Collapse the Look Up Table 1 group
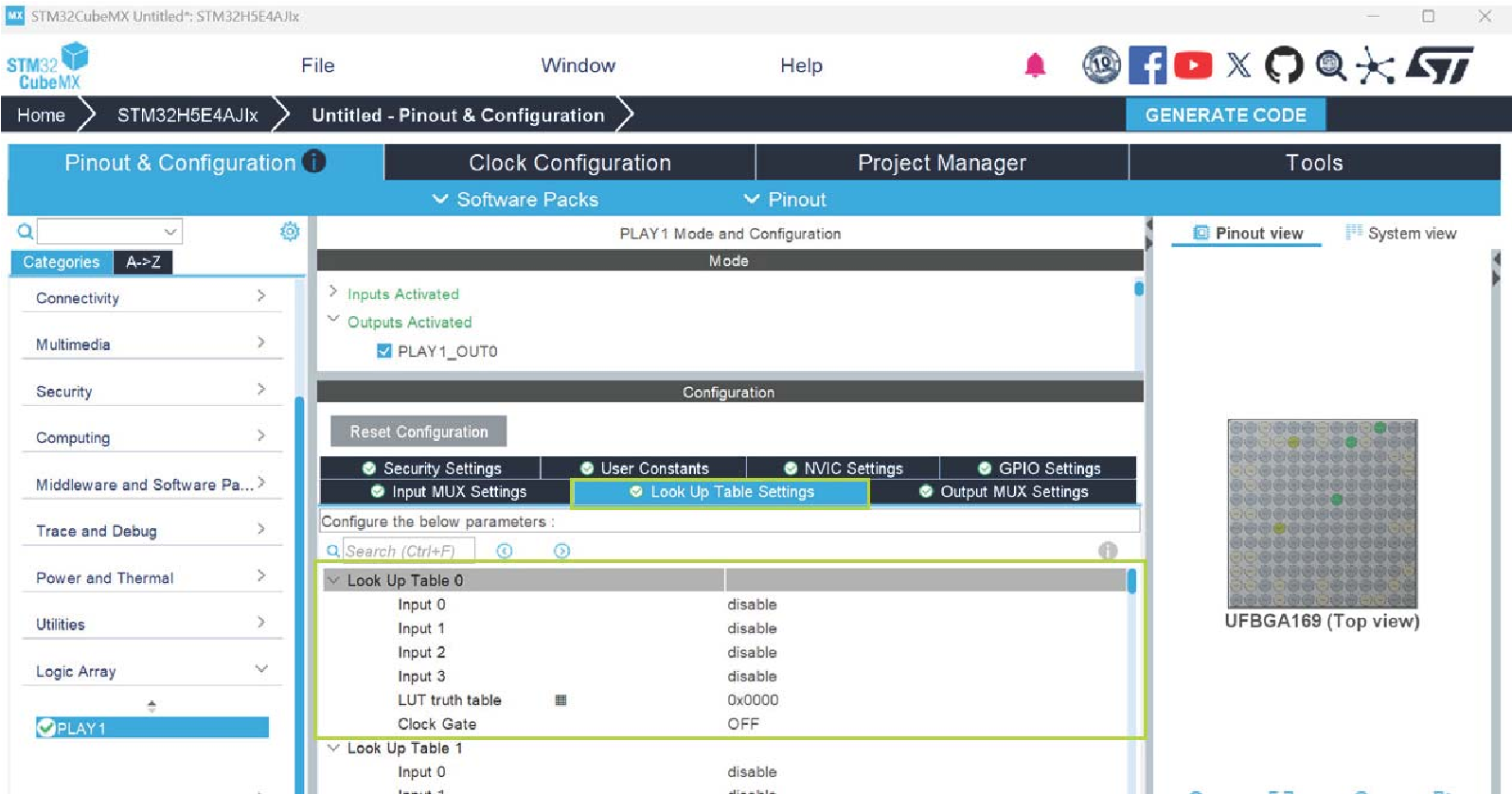This screenshot has width=1512, height=794. [x=333, y=748]
